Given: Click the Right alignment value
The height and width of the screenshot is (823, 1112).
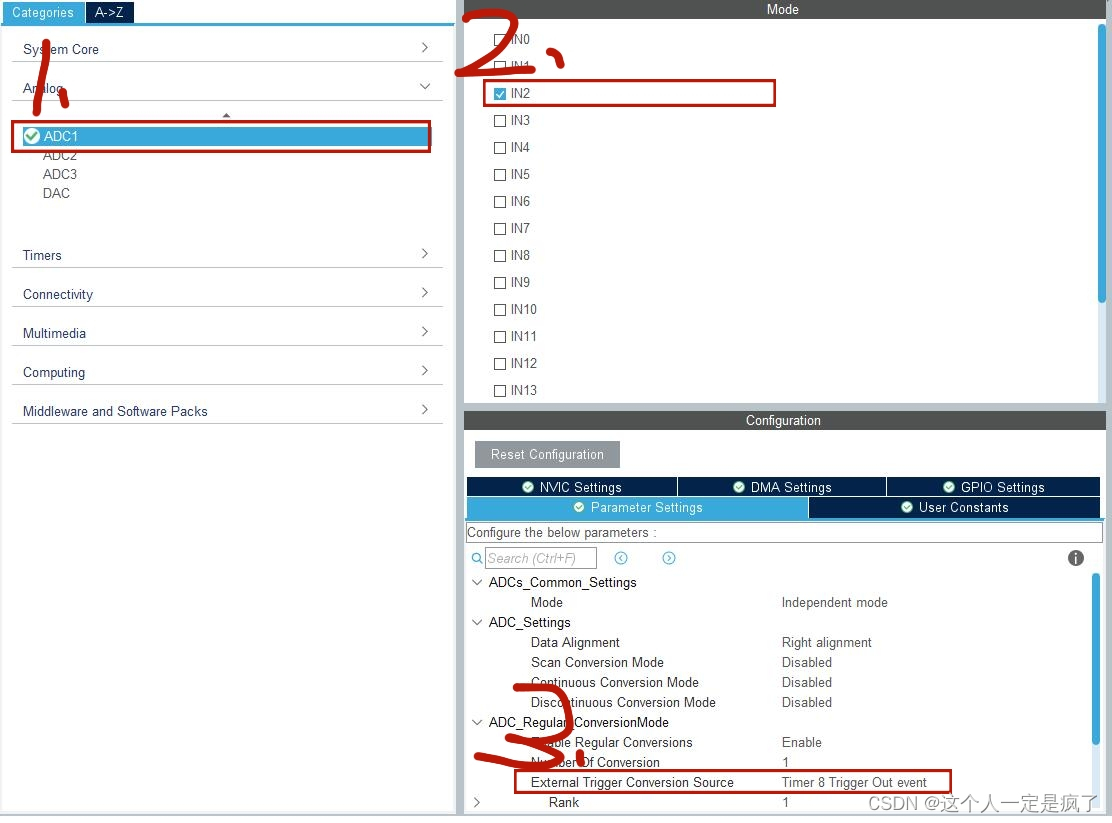Looking at the screenshot, I should [x=826, y=642].
